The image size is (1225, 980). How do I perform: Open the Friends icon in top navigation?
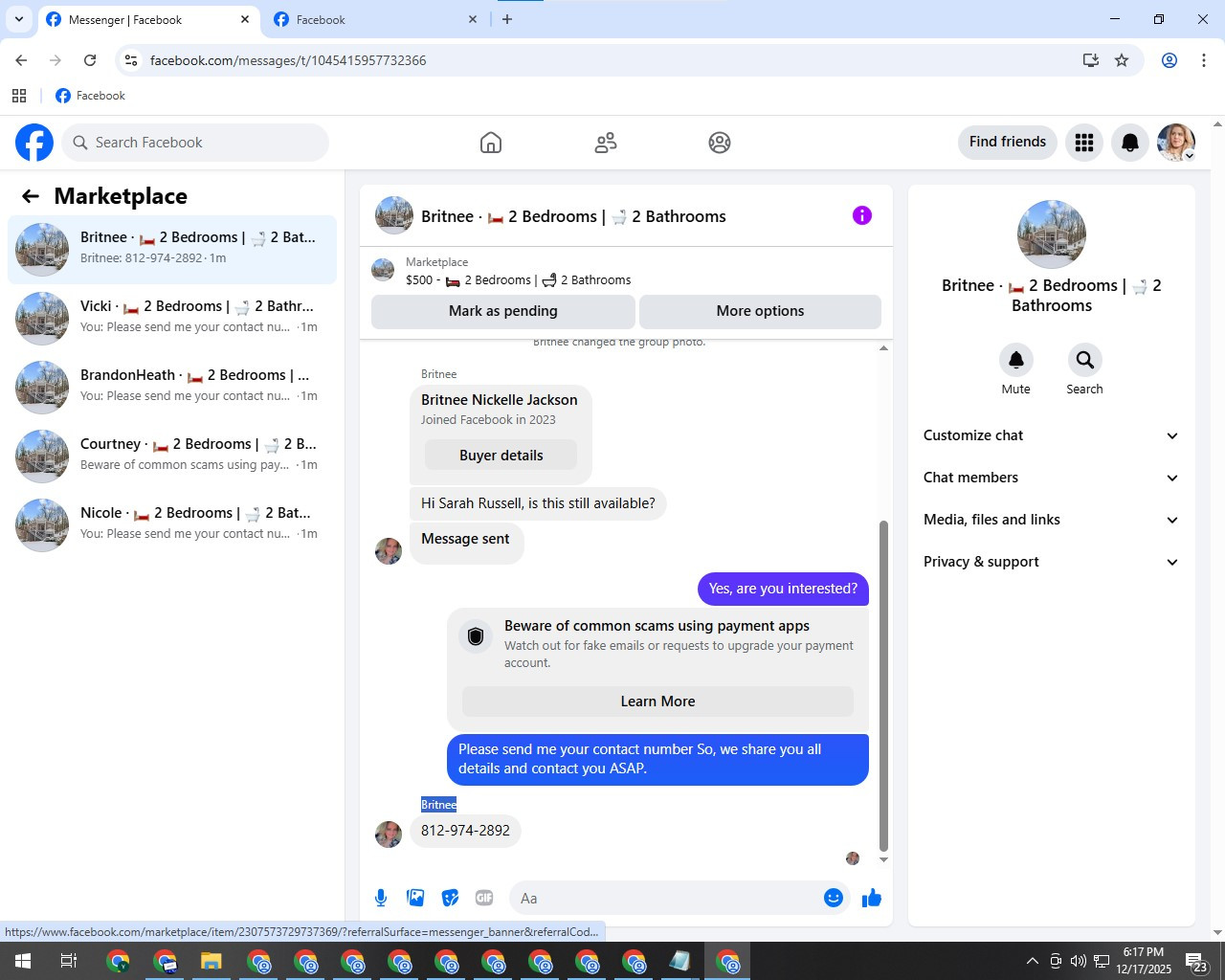[606, 143]
